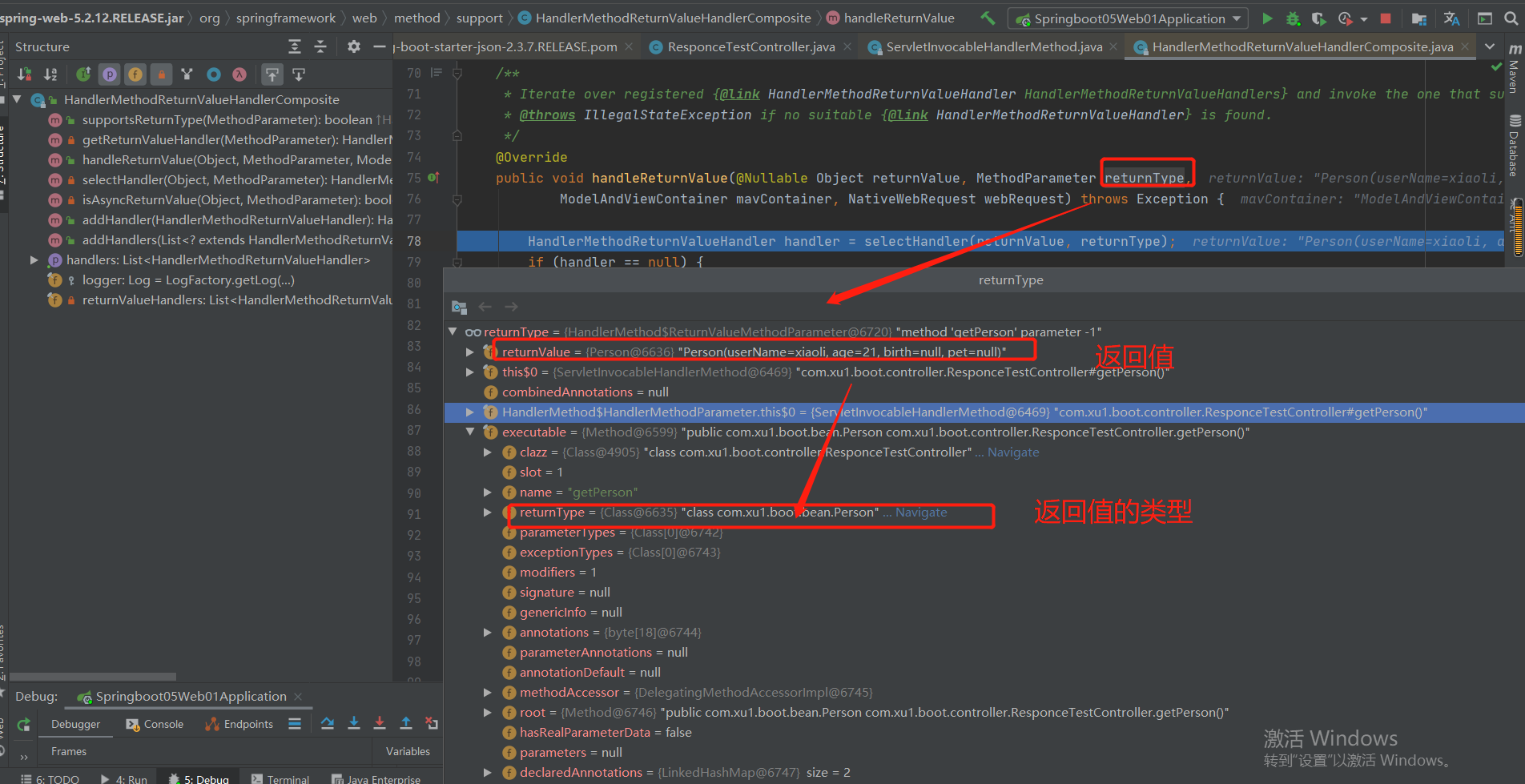The height and width of the screenshot is (784, 1525).
Task: Click Autoscroll from Source icon
Action: 299,74
